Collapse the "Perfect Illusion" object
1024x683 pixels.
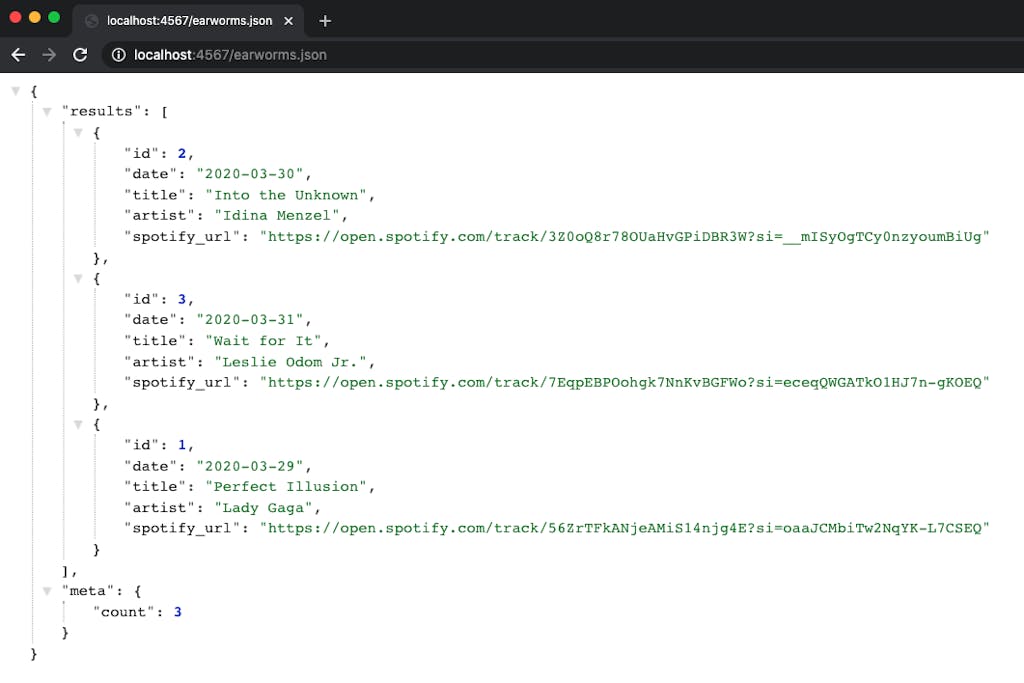pos(78,424)
